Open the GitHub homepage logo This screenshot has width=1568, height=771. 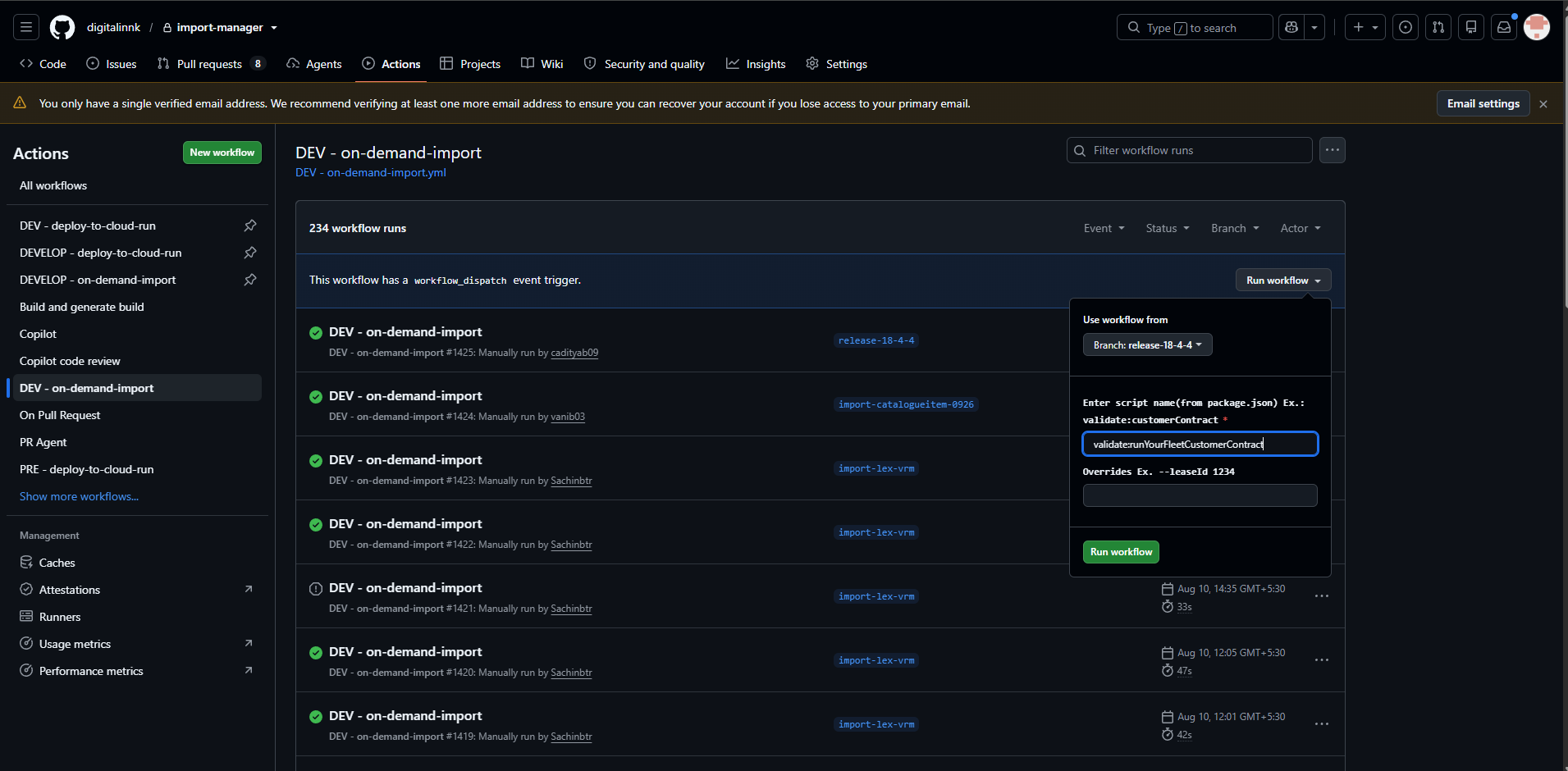coord(62,27)
